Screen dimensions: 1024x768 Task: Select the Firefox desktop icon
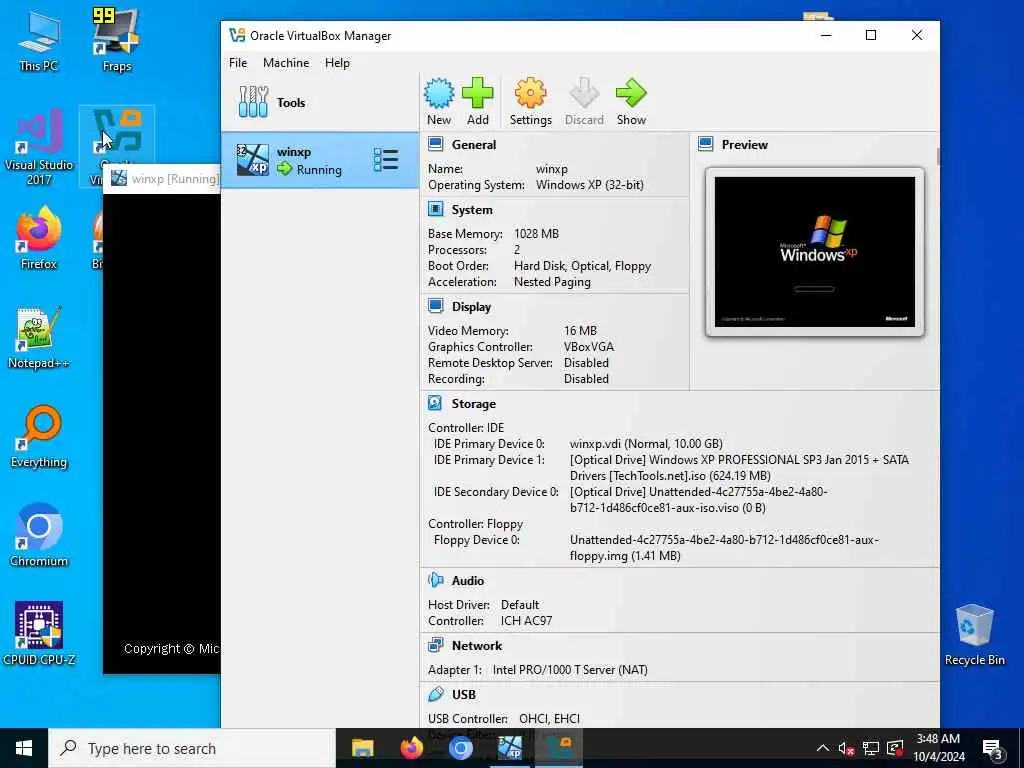[x=39, y=238]
